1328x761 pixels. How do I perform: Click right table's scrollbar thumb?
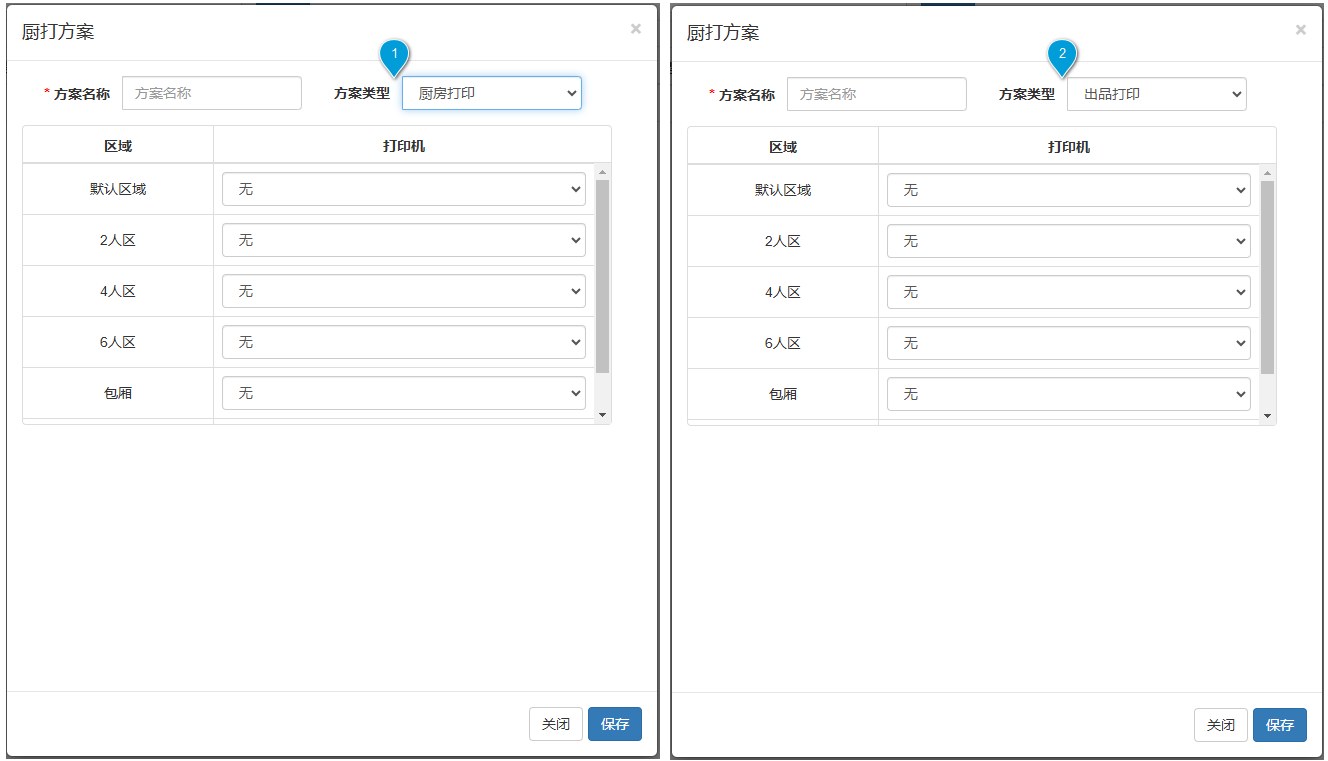tap(1267, 277)
